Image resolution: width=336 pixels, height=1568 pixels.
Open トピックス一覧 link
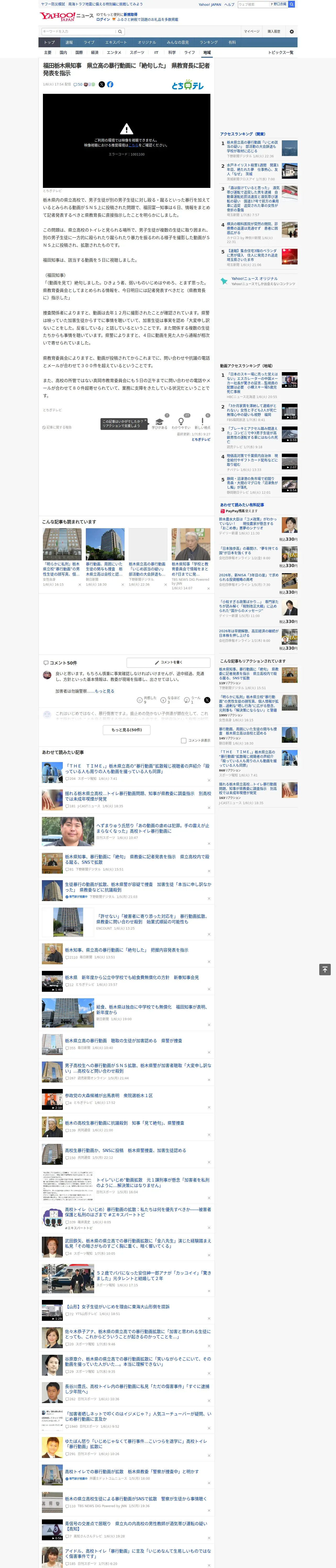pos(281,52)
